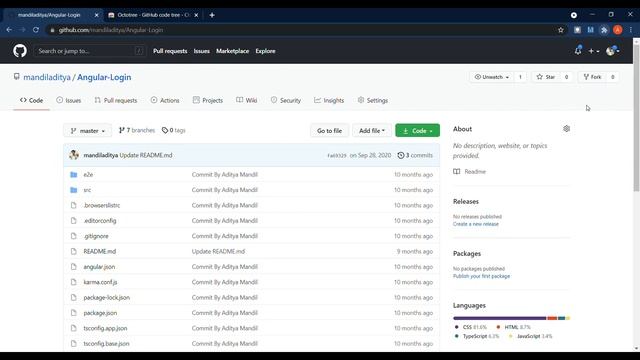Open angular.json file
Screen dimensions: 640x360
click(99, 267)
